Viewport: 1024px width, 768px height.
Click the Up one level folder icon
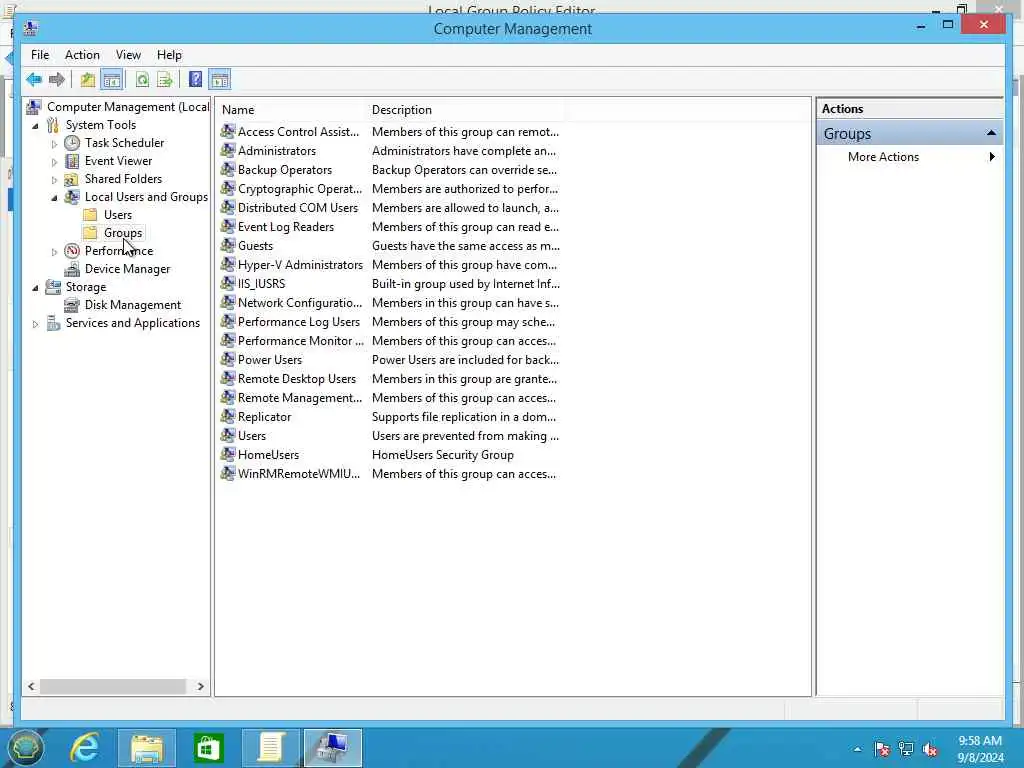pyautogui.click(x=88, y=80)
